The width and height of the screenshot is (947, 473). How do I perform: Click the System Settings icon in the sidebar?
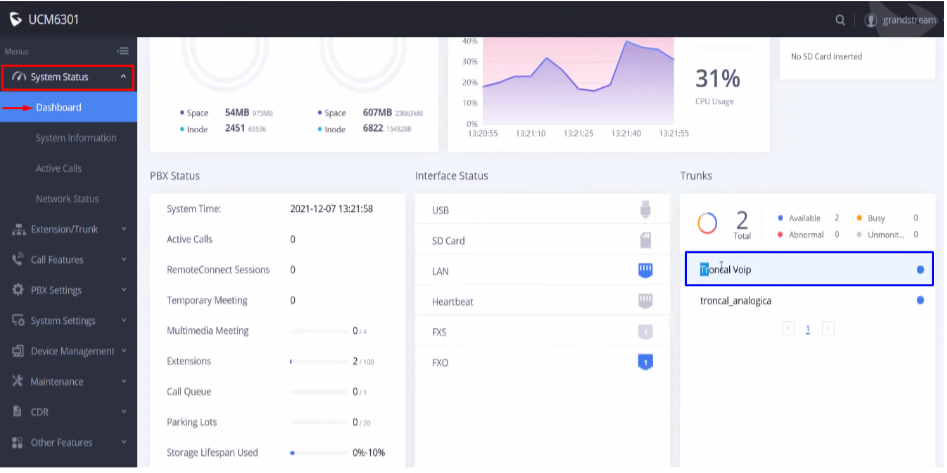pyautogui.click(x=18, y=320)
